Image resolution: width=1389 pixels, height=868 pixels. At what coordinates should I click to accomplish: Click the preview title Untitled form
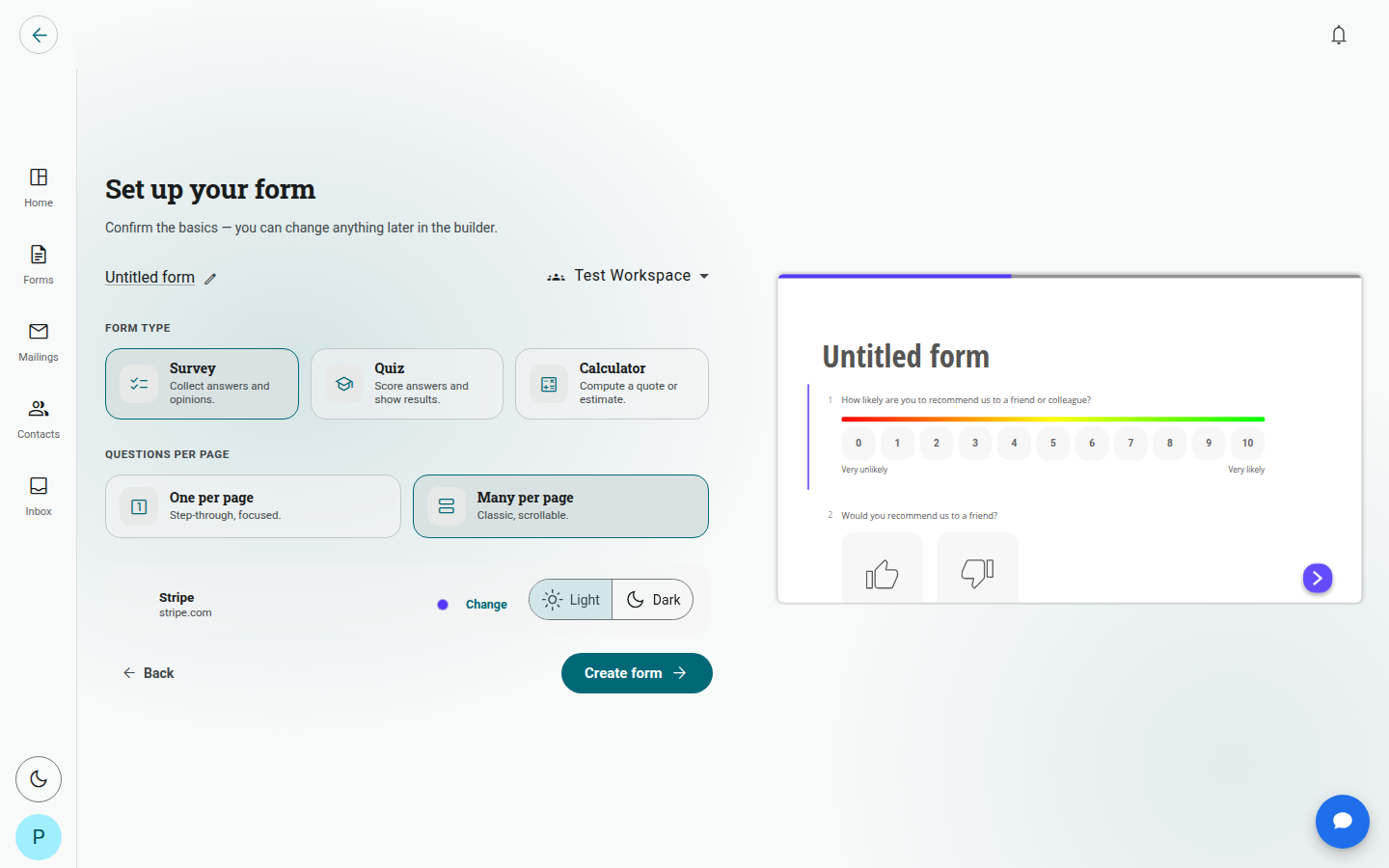click(x=906, y=357)
